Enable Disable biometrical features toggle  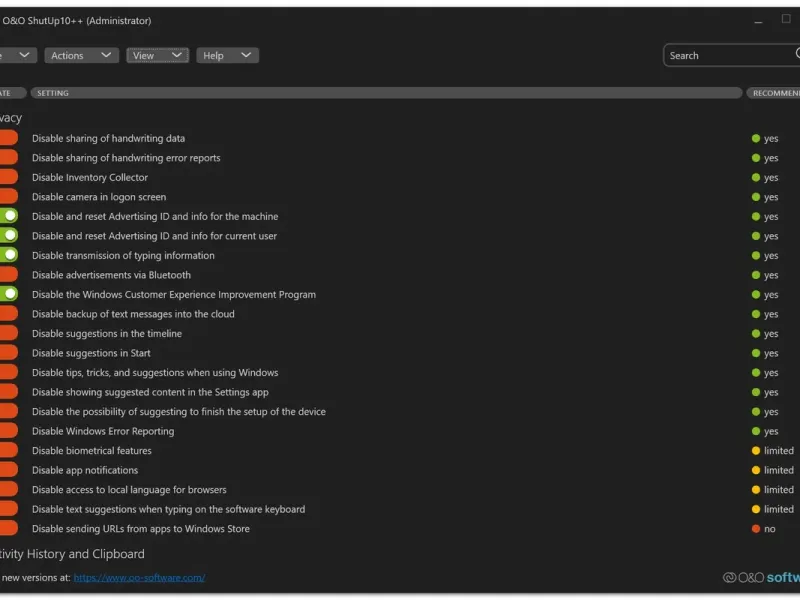coord(9,451)
